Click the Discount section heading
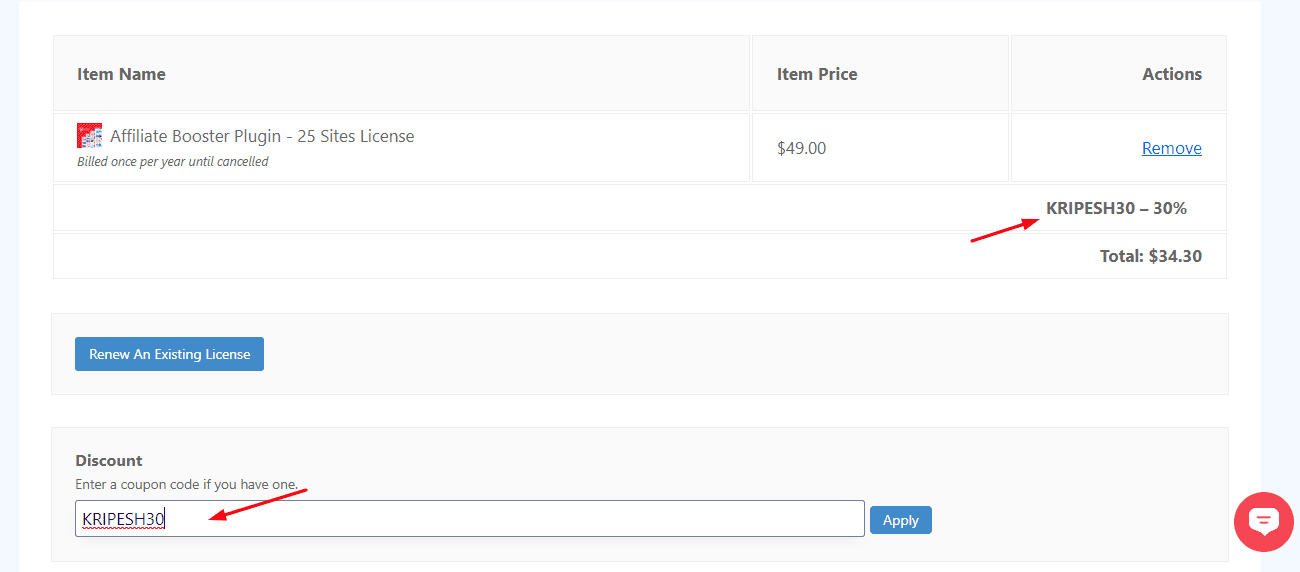The width and height of the screenshot is (1300, 572). coord(109,461)
